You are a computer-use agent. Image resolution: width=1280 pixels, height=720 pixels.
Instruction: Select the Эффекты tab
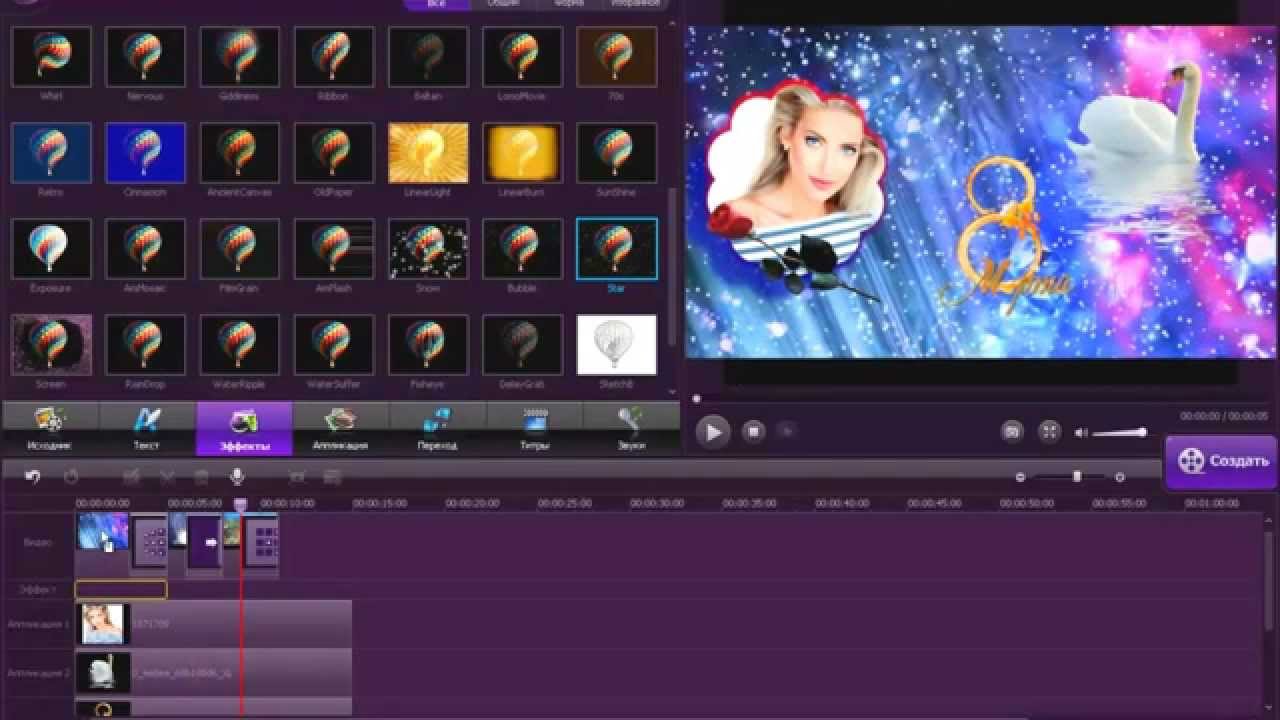(244, 428)
